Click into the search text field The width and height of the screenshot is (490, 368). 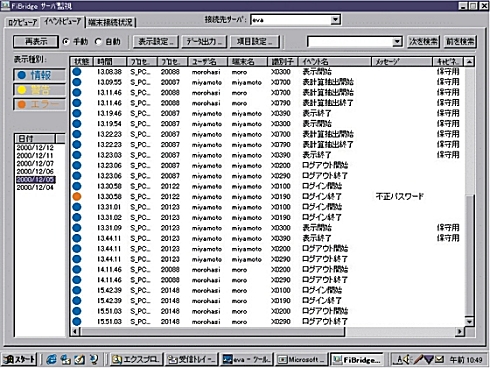click(x=350, y=42)
